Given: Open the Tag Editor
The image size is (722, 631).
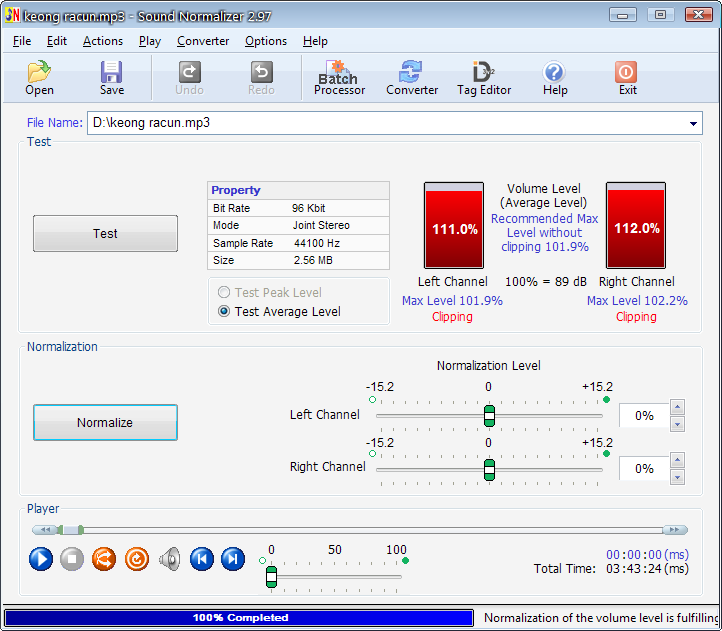Looking at the screenshot, I should (x=484, y=77).
